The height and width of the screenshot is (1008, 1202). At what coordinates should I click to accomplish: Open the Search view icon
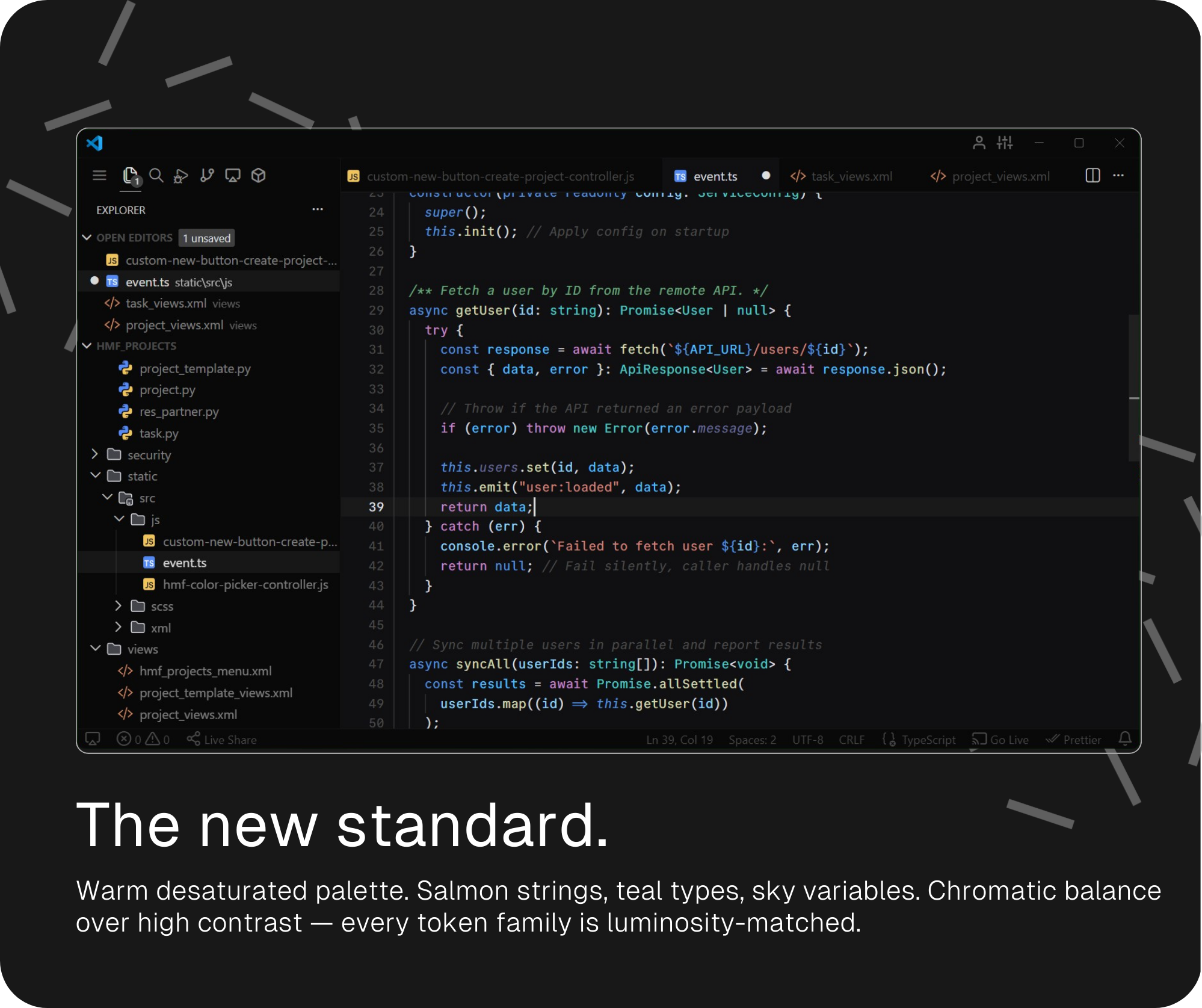pos(156,175)
